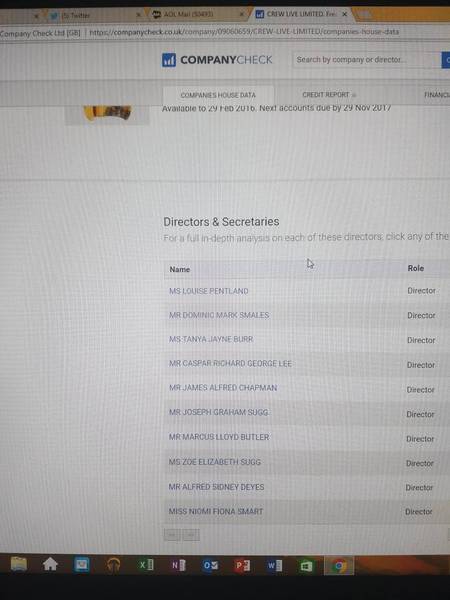The width and height of the screenshot is (450, 600).
Task: Launch PowerPoint from the taskbar
Action: point(242,566)
